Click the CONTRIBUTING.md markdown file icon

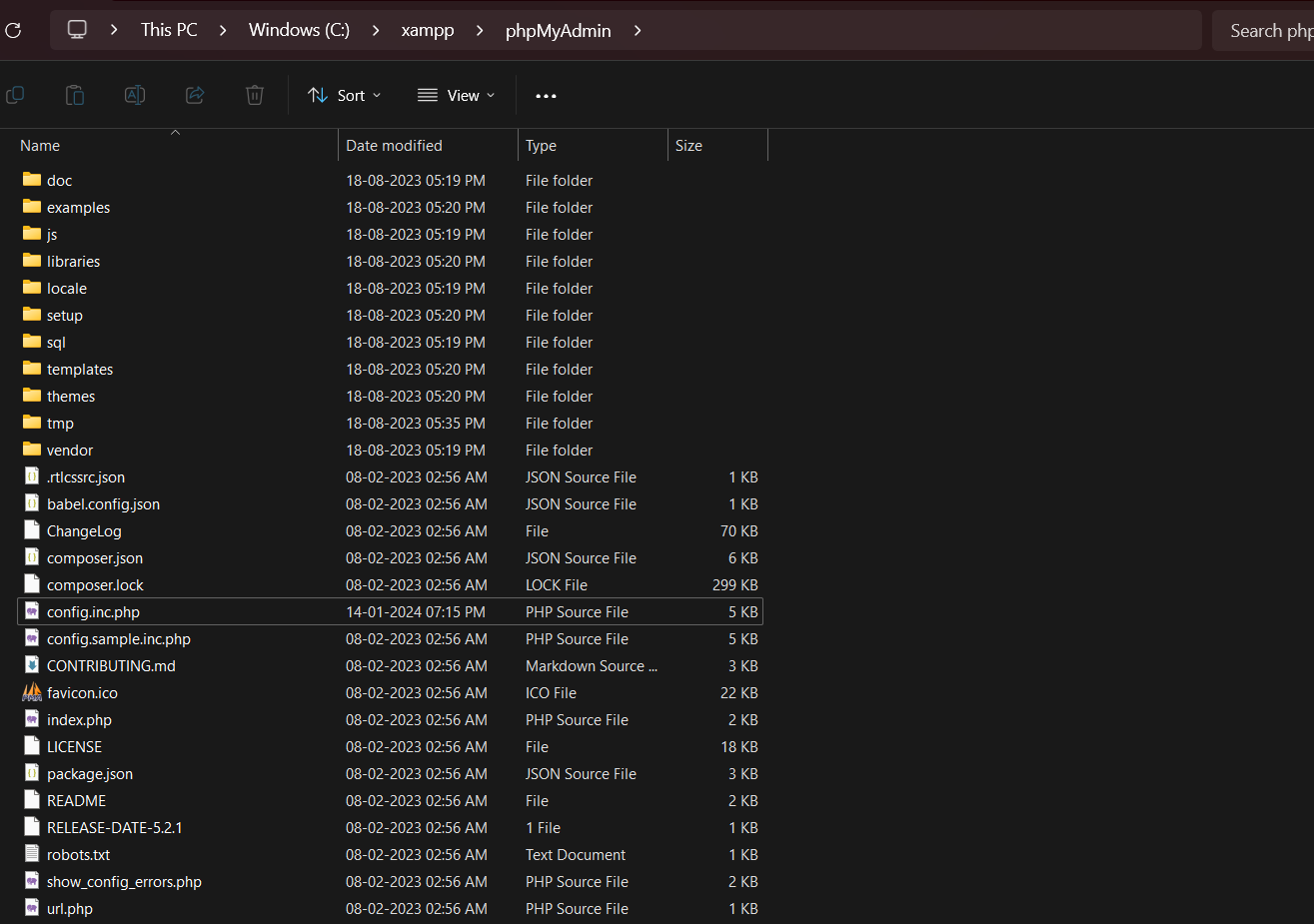[x=32, y=665]
